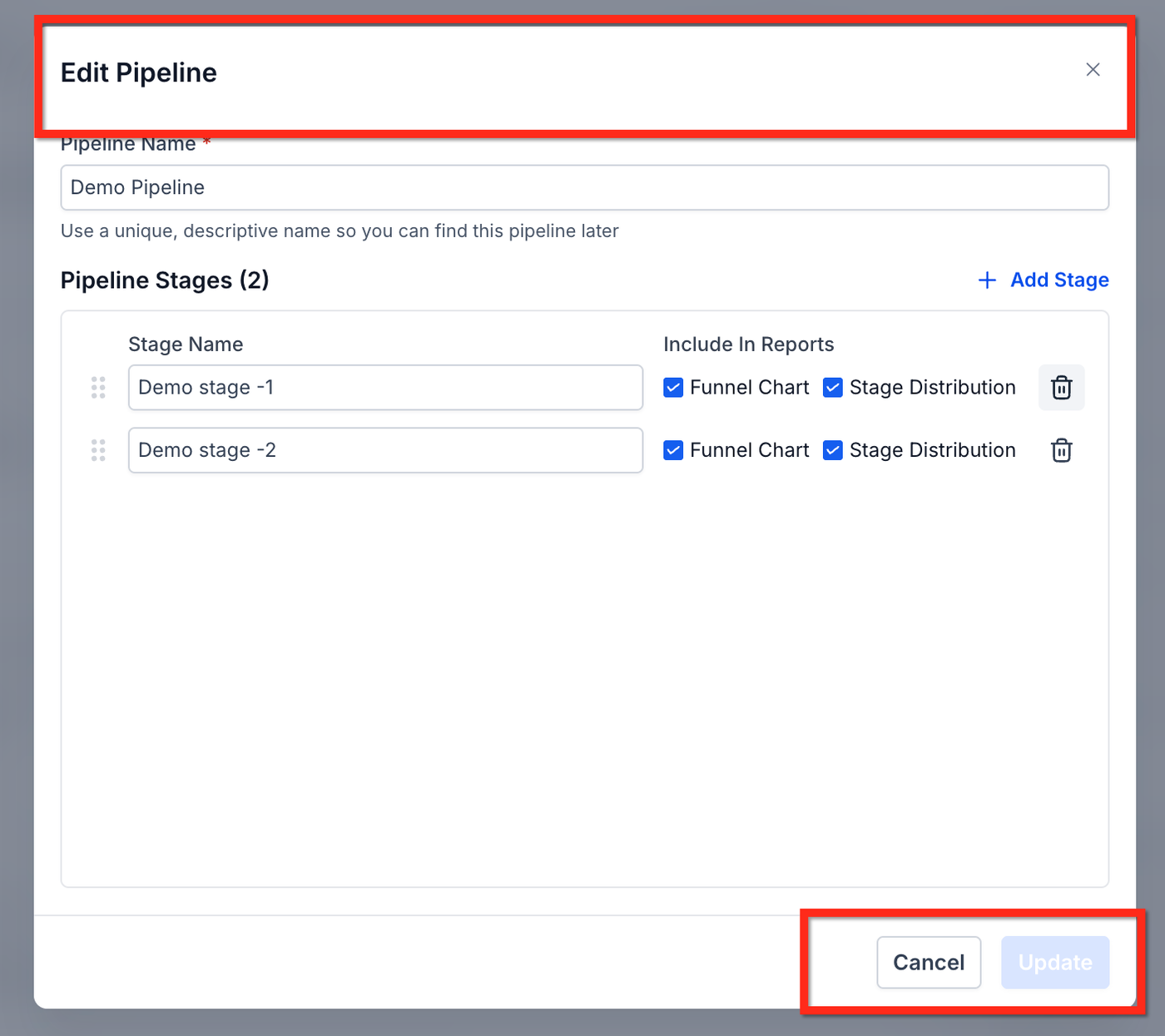The width and height of the screenshot is (1165, 1036).
Task: Click the Demo stage -1 name field
Action: (x=385, y=388)
